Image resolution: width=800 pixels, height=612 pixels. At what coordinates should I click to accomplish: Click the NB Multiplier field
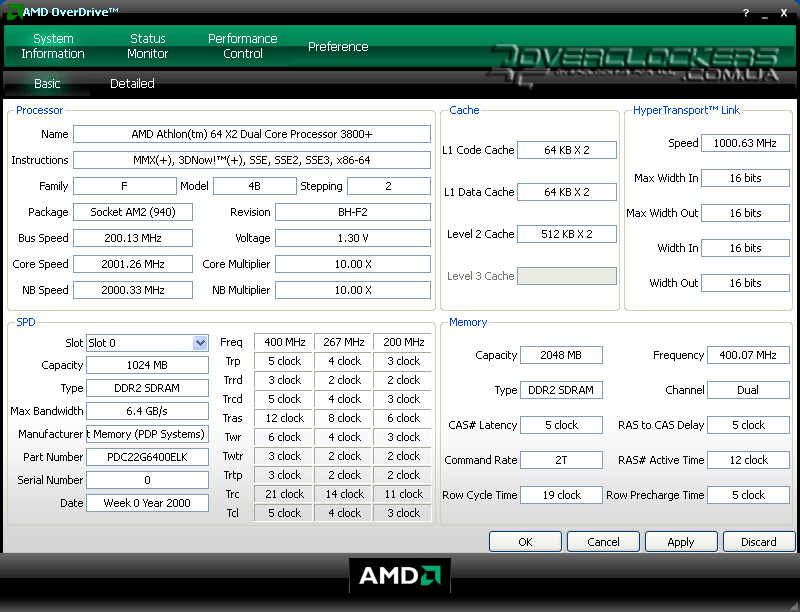(353, 290)
